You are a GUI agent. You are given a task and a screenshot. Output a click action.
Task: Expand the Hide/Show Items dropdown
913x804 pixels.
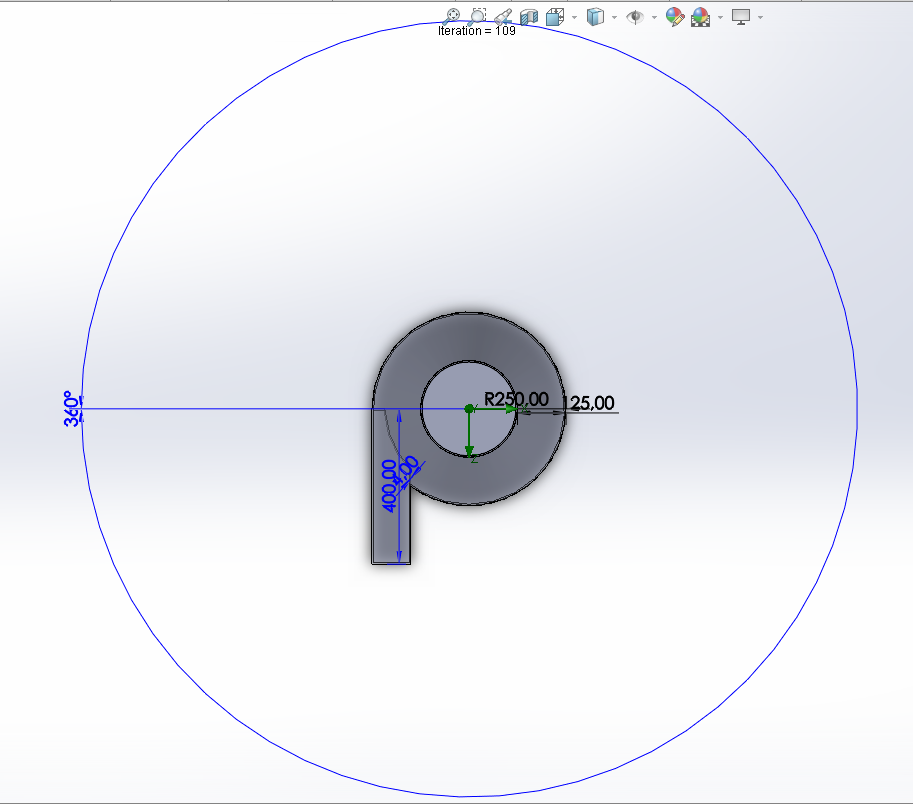(x=653, y=17)
